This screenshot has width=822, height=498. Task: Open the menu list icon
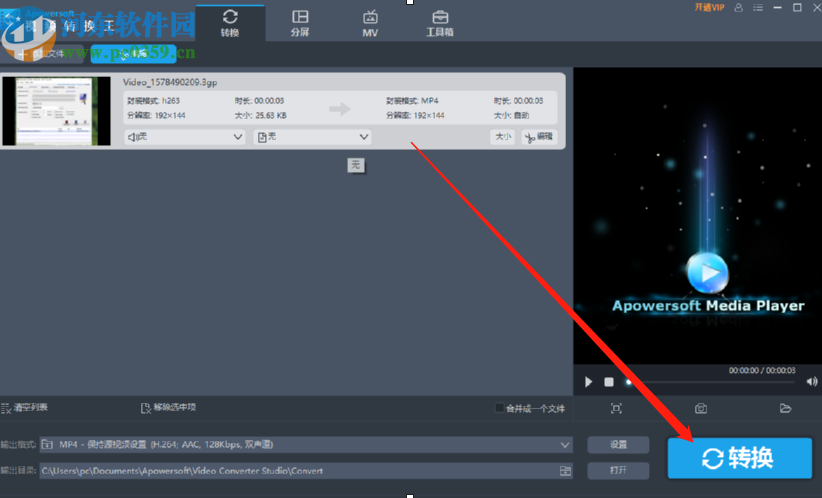(758, 7)
